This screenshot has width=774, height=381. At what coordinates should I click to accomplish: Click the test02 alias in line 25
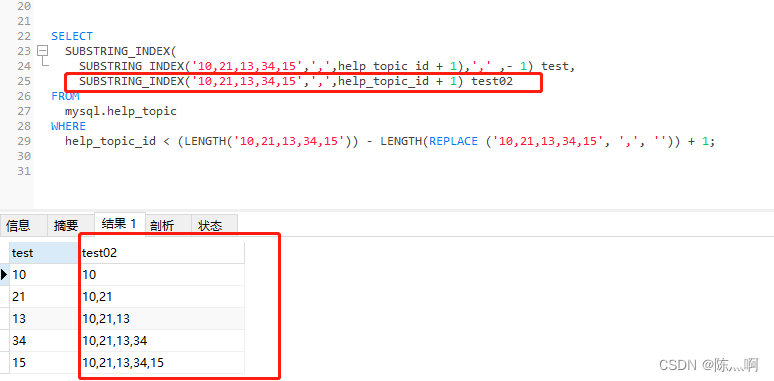tap(492, 81)
